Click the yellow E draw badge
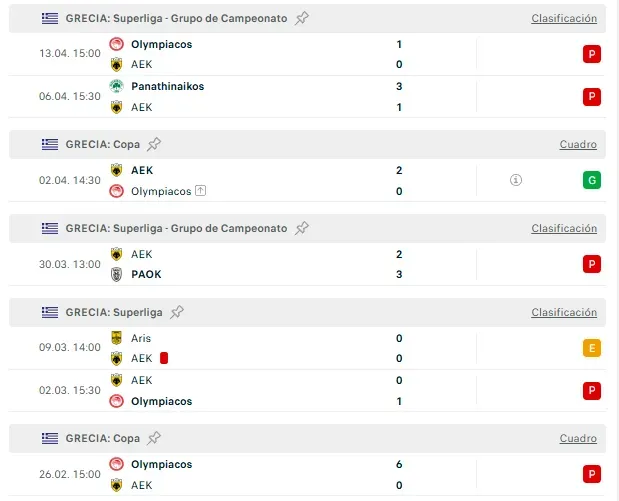Viewport: 619px width, 501px height. tap(592, 348)
